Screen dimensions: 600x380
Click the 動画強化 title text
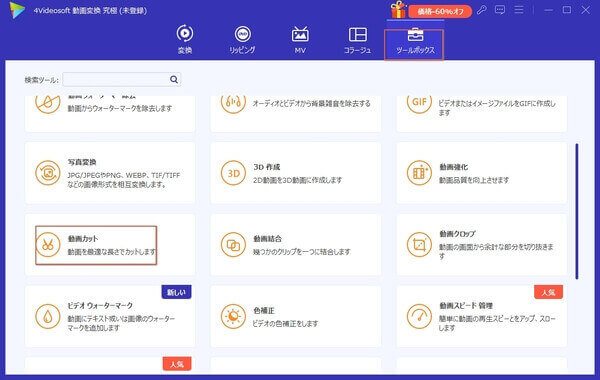(x=453, y=167)
